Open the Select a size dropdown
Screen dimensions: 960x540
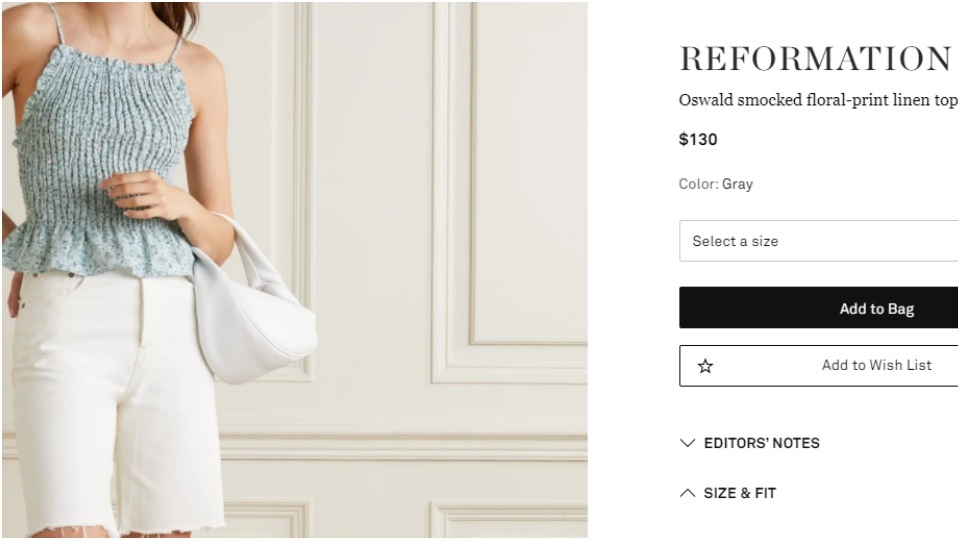tap(819, 241)
